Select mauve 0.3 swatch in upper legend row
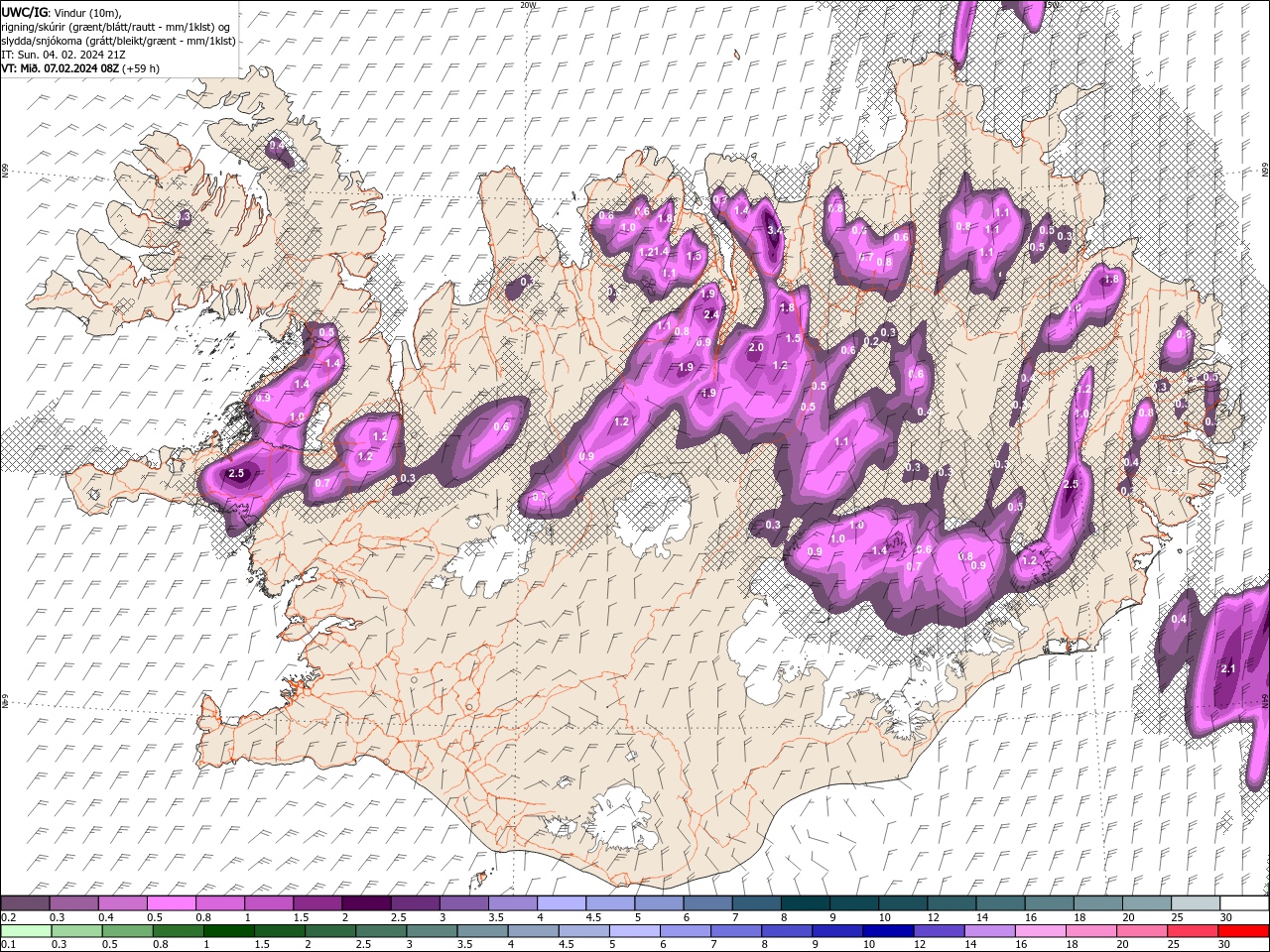Viewport: 1270px width, 952px height. [73, 903]
